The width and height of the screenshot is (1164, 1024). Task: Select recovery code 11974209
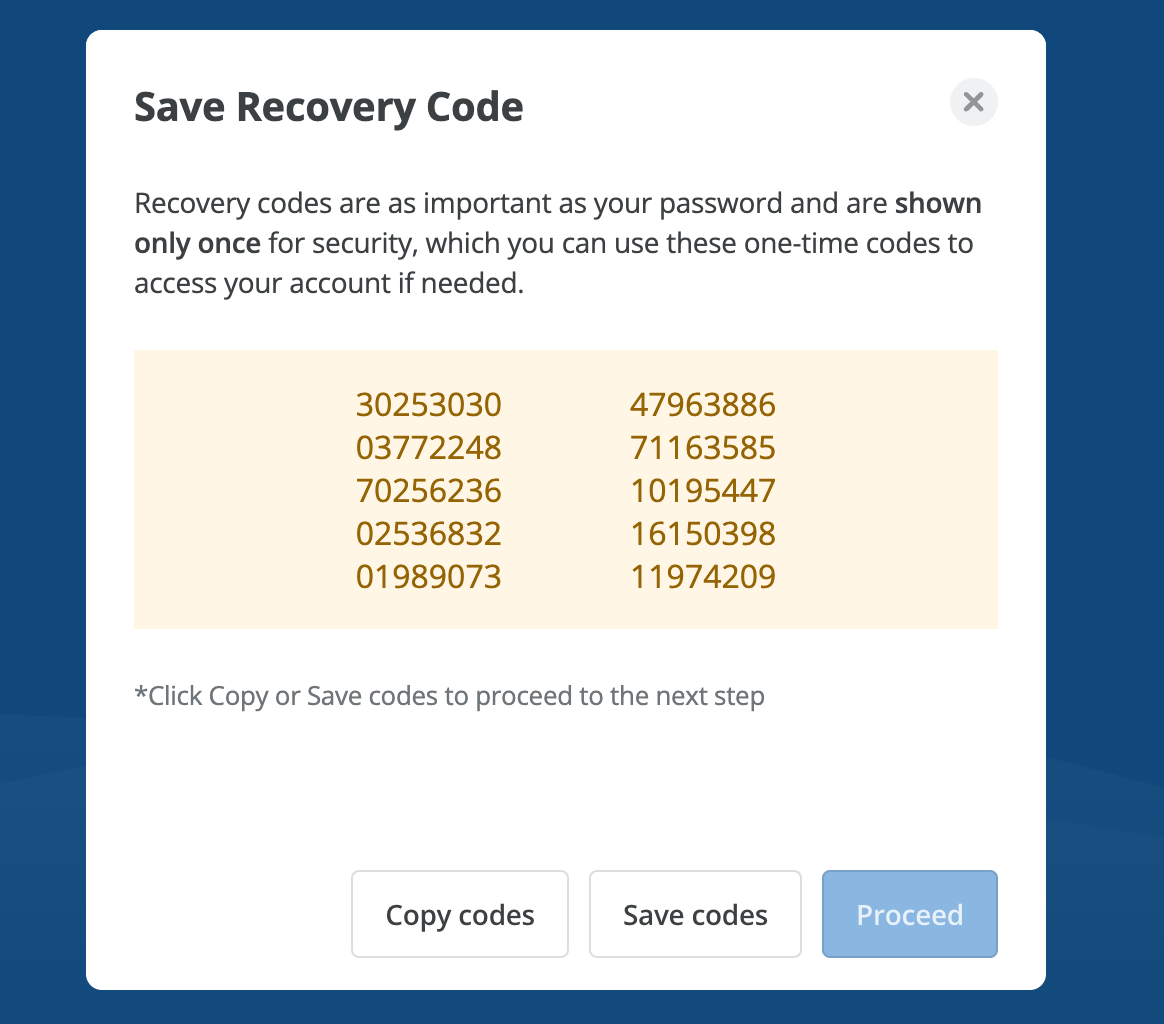703,577
